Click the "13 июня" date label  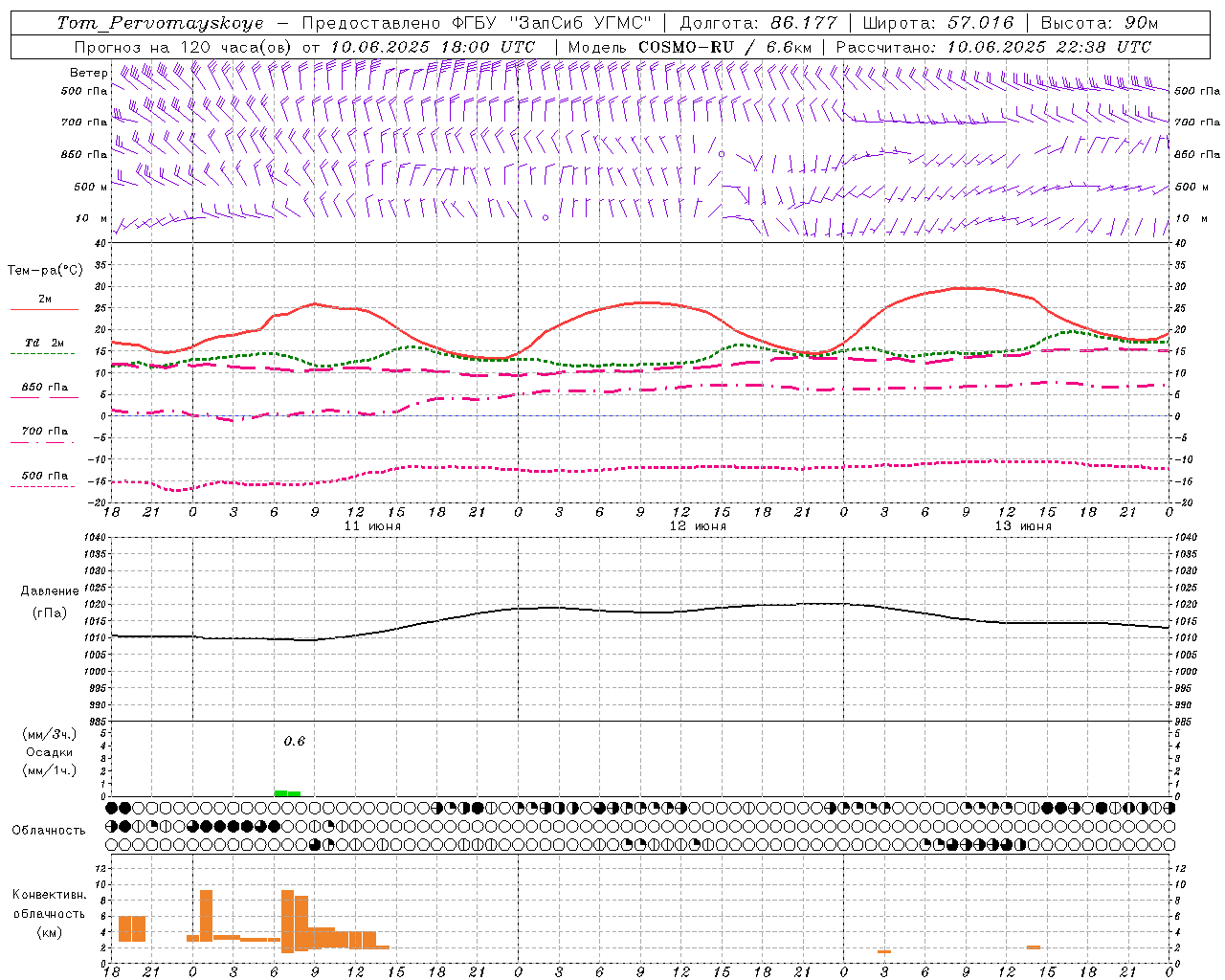tap(1023, 526)
